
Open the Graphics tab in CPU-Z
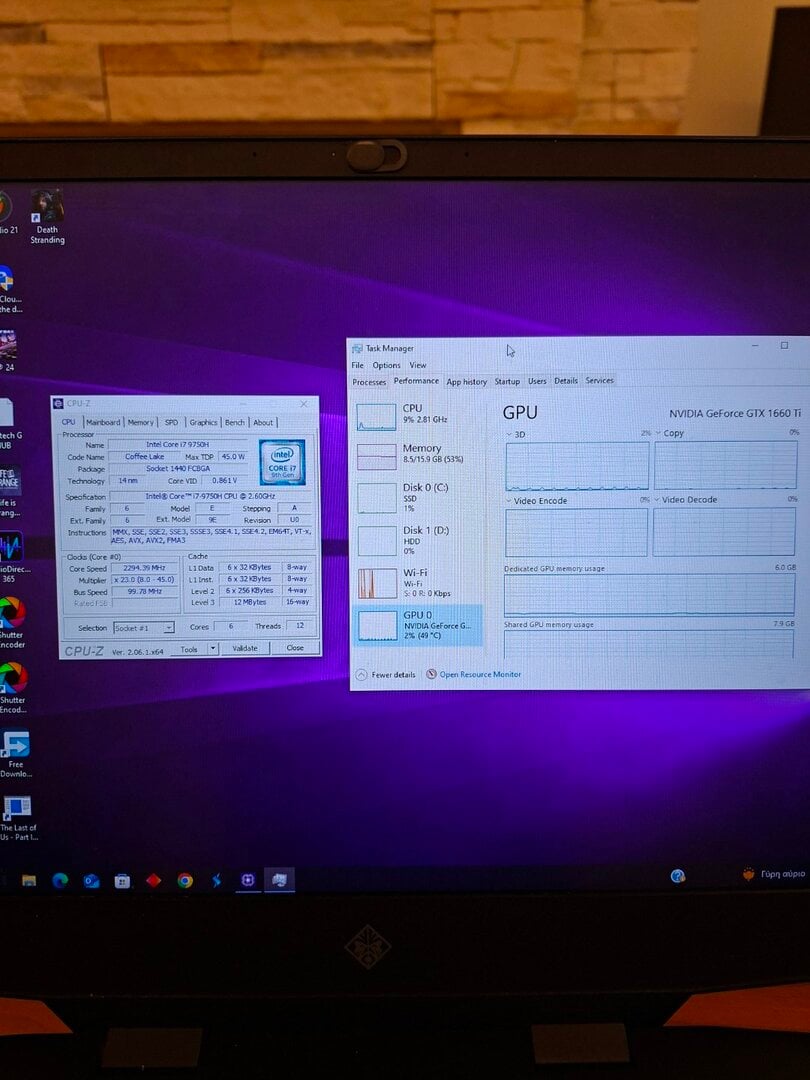tap(203, 422)
